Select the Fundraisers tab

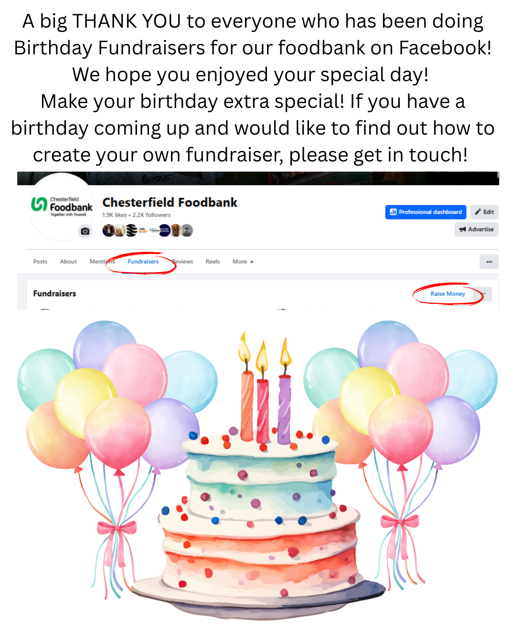coord(143,262)
